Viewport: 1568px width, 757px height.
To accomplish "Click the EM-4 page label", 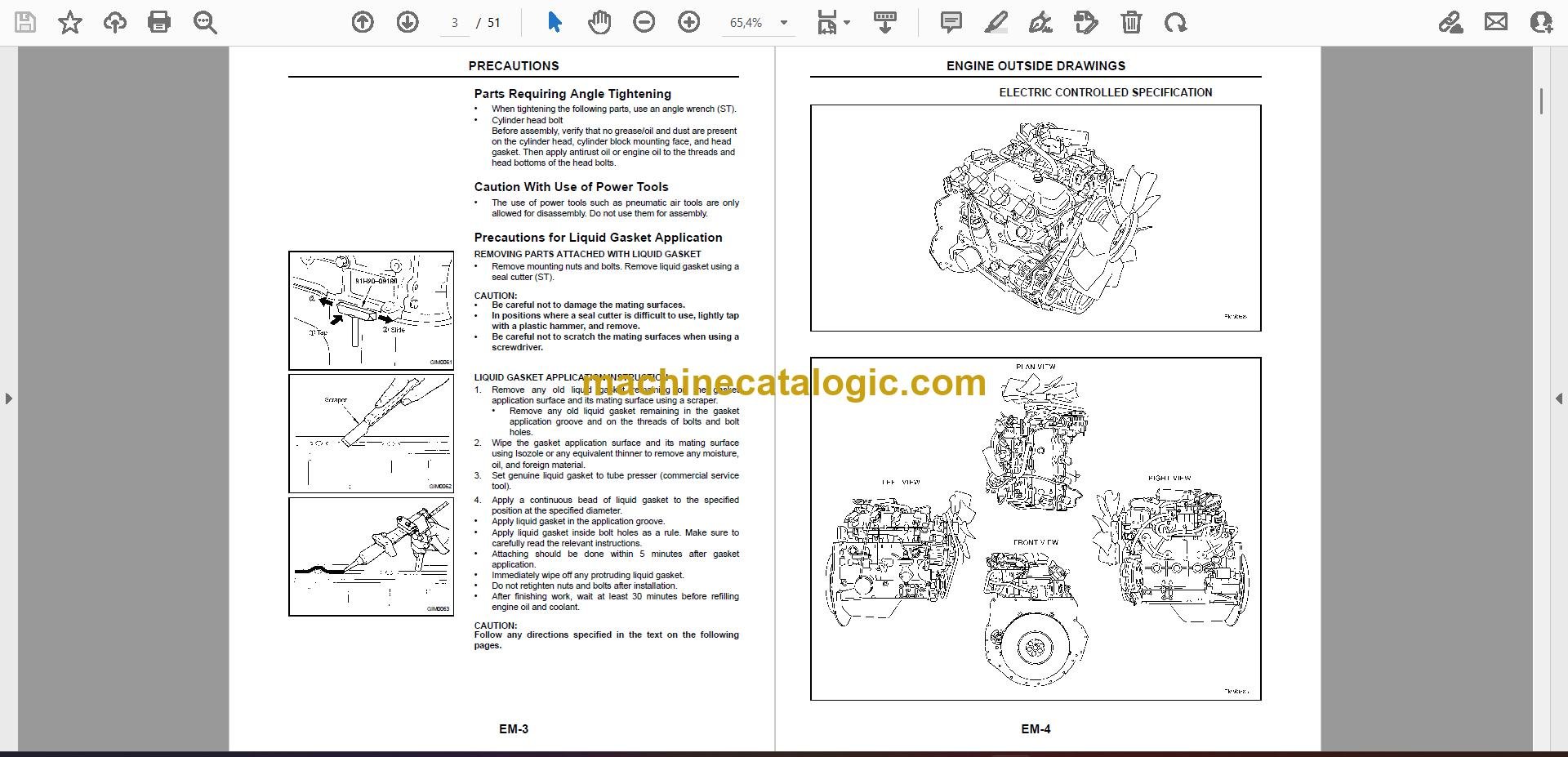I will click(1036, 729).
